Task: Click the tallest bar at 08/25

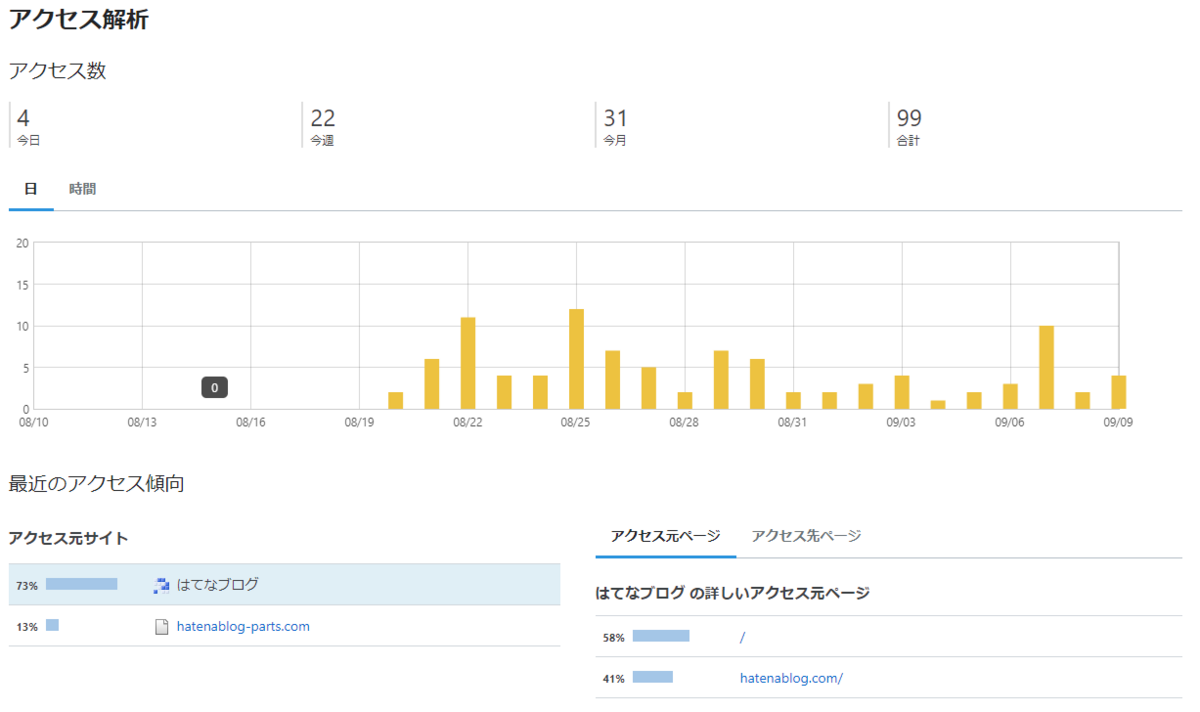Action: click(576, 359)
